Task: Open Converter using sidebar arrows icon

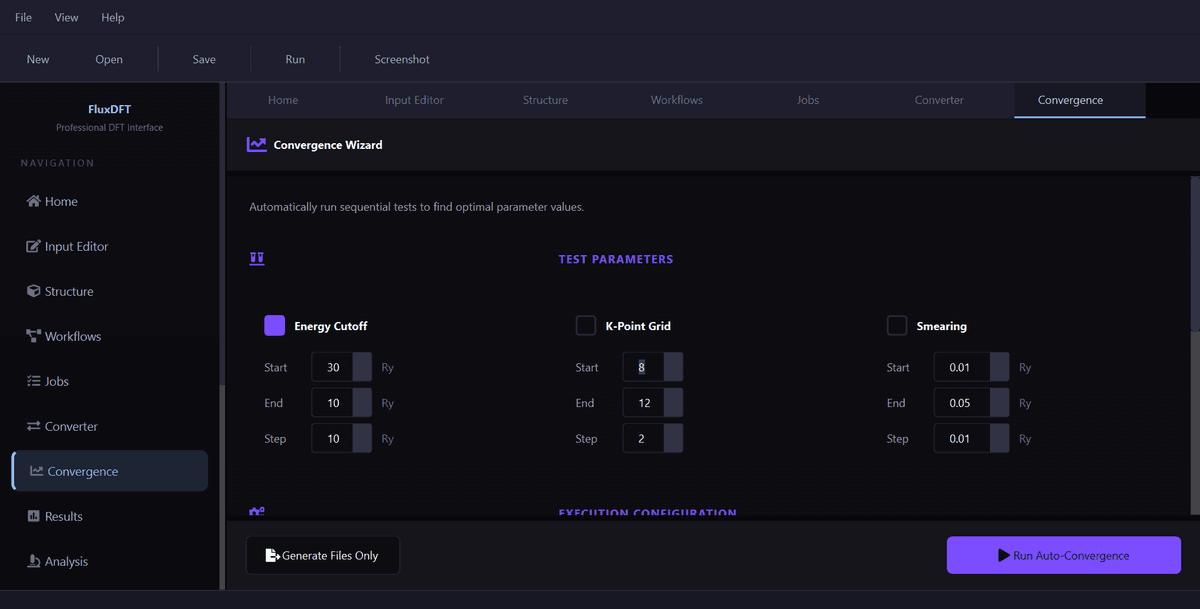Action: click(x=34, y=427)
